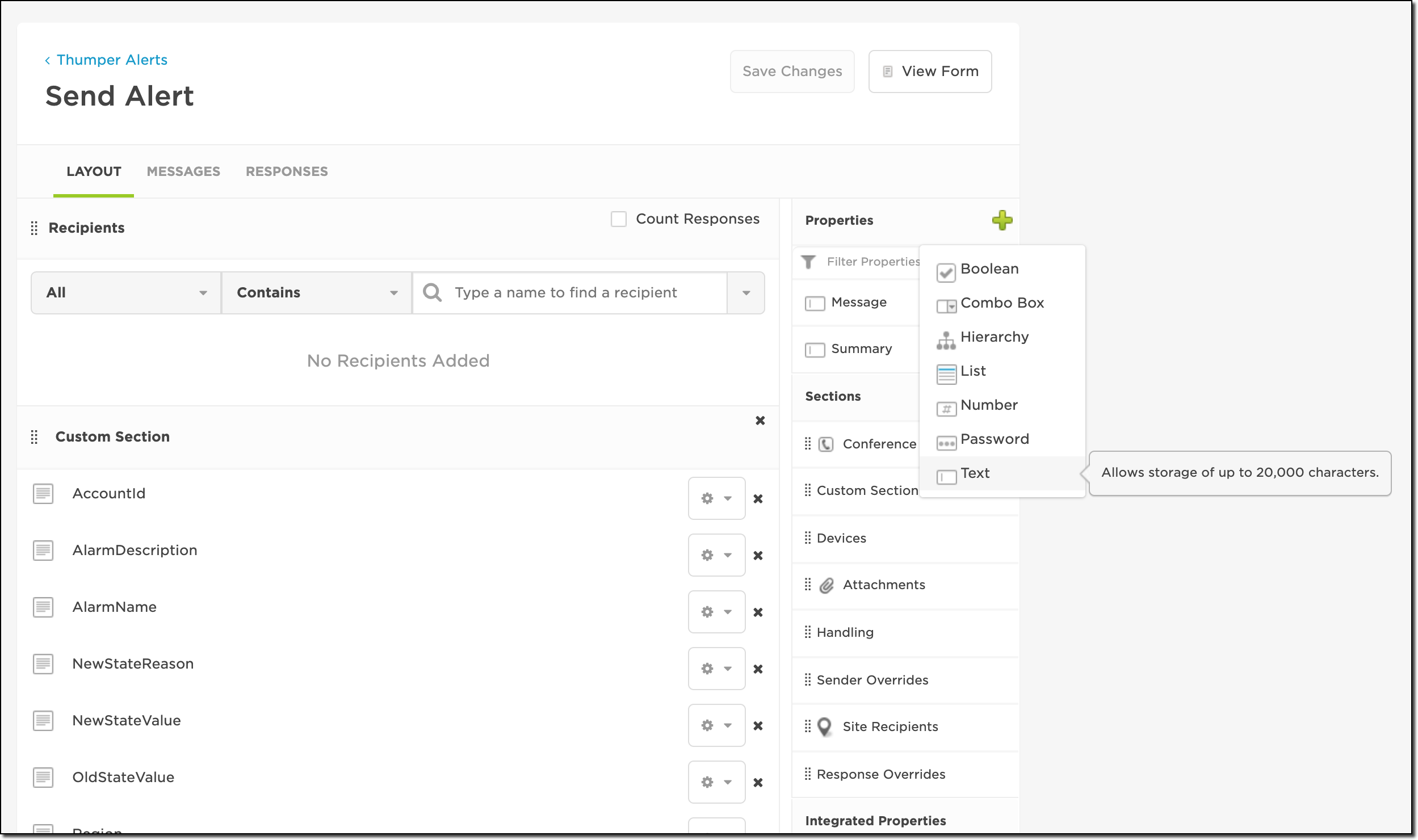Click the Number property type icon

[x=946, y=409]
